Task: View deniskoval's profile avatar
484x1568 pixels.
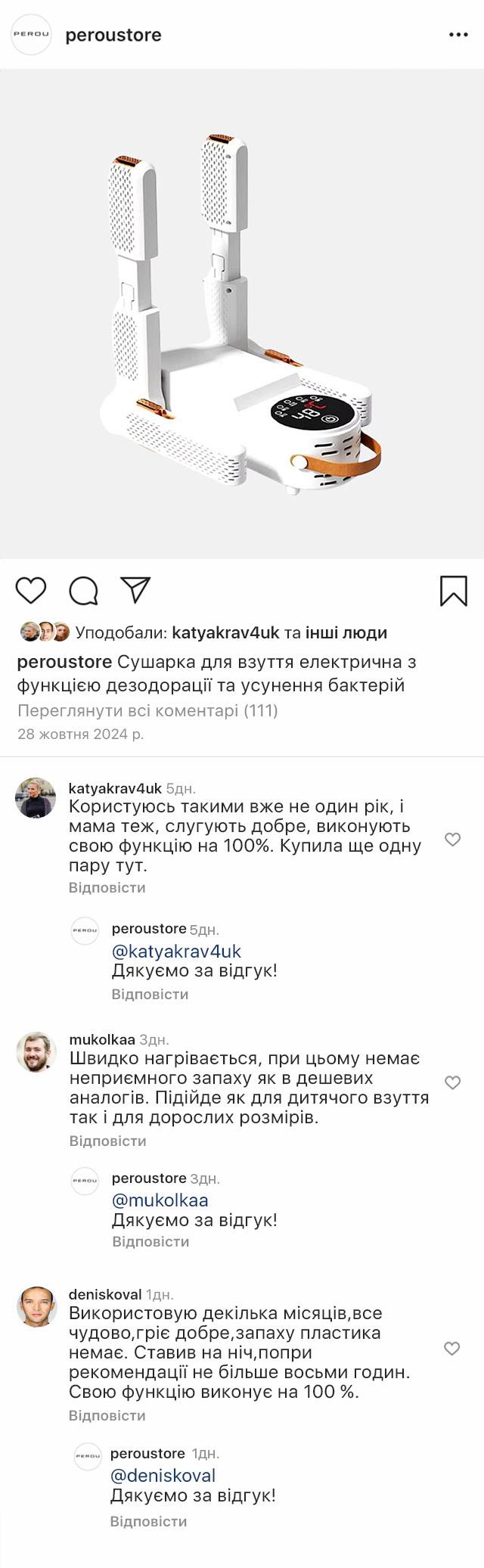Action: (x=36, y=1306)
